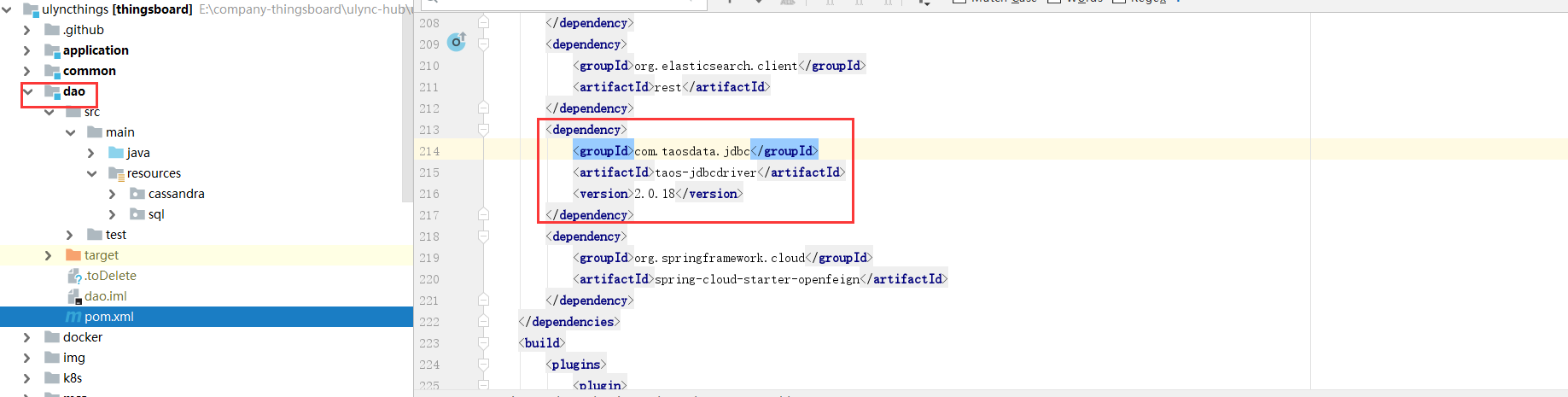Click the common module folder icon
The width and height of the screenshot is (1568, 397).
coord(52,71)
